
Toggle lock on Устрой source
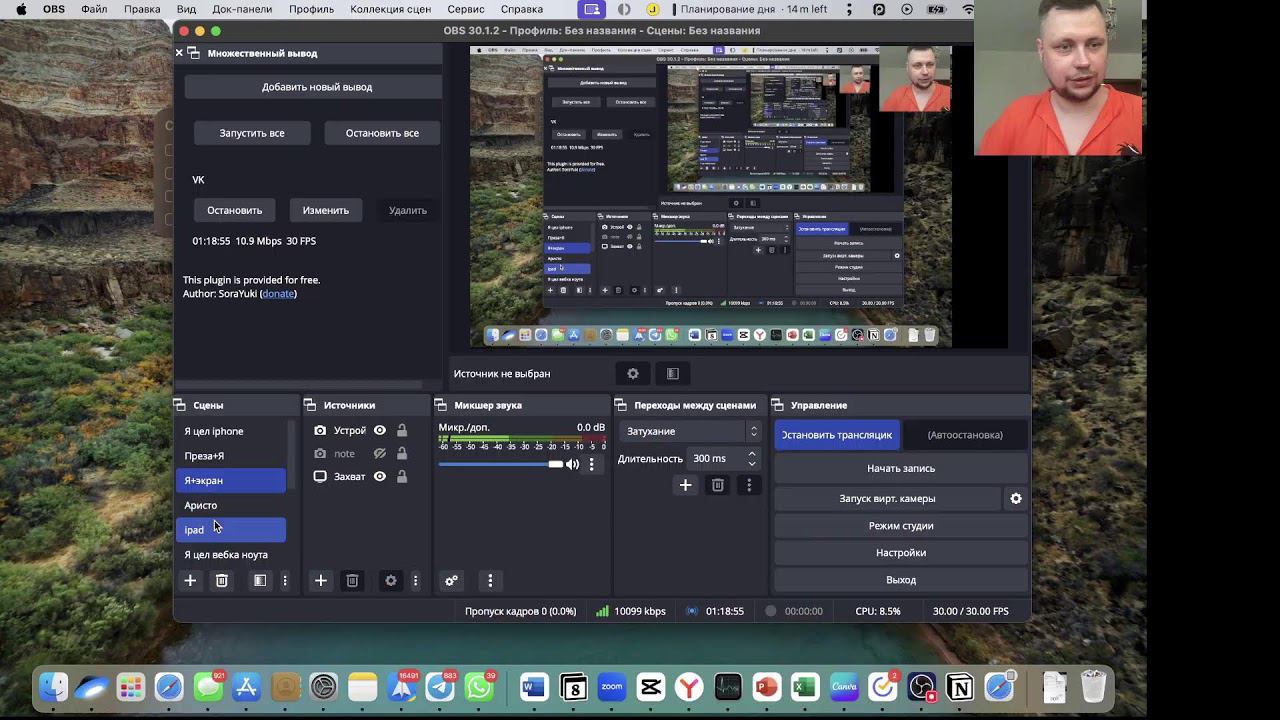tap(402, 430)
